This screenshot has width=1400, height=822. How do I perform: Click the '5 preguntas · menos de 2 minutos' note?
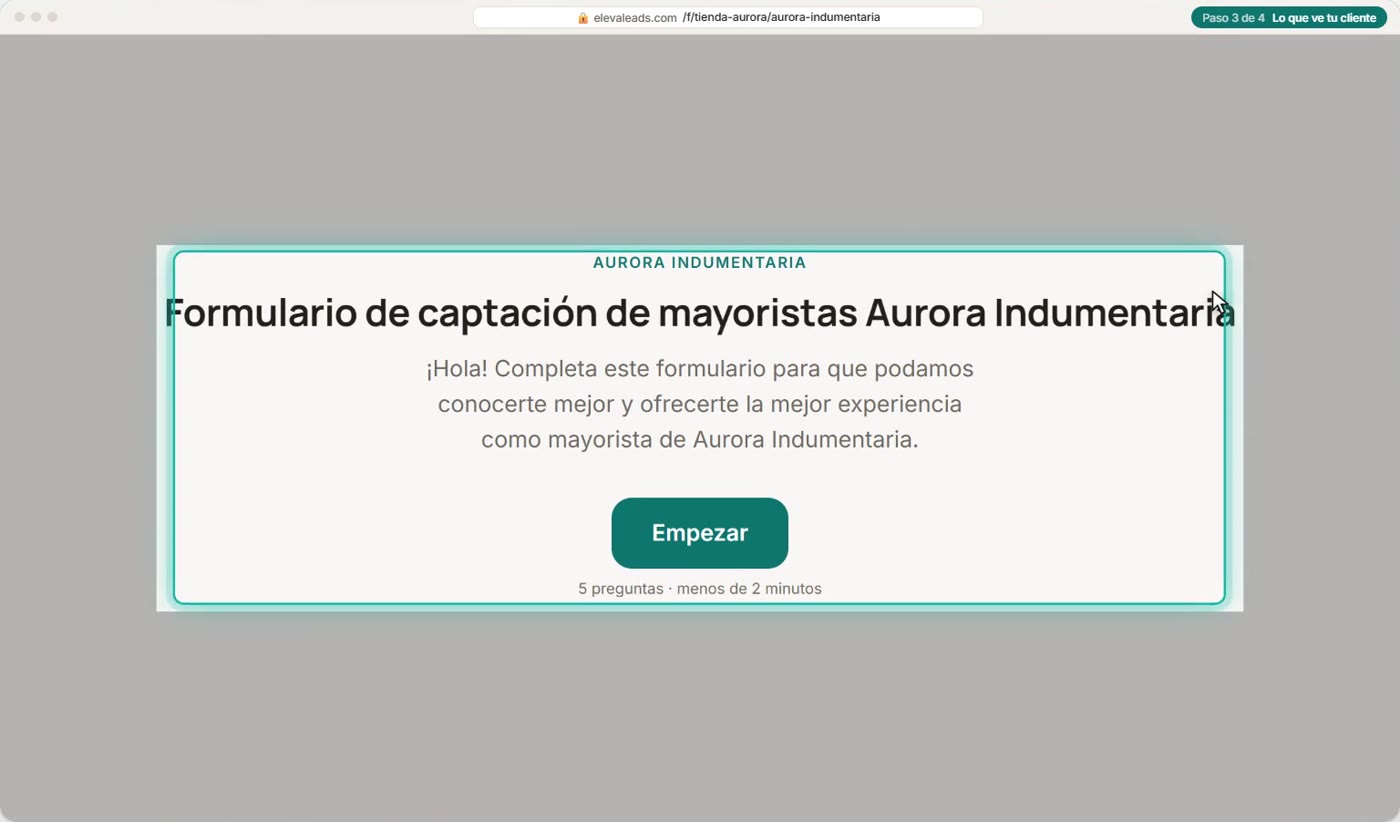pyautogui.click(x=700, y=589)
